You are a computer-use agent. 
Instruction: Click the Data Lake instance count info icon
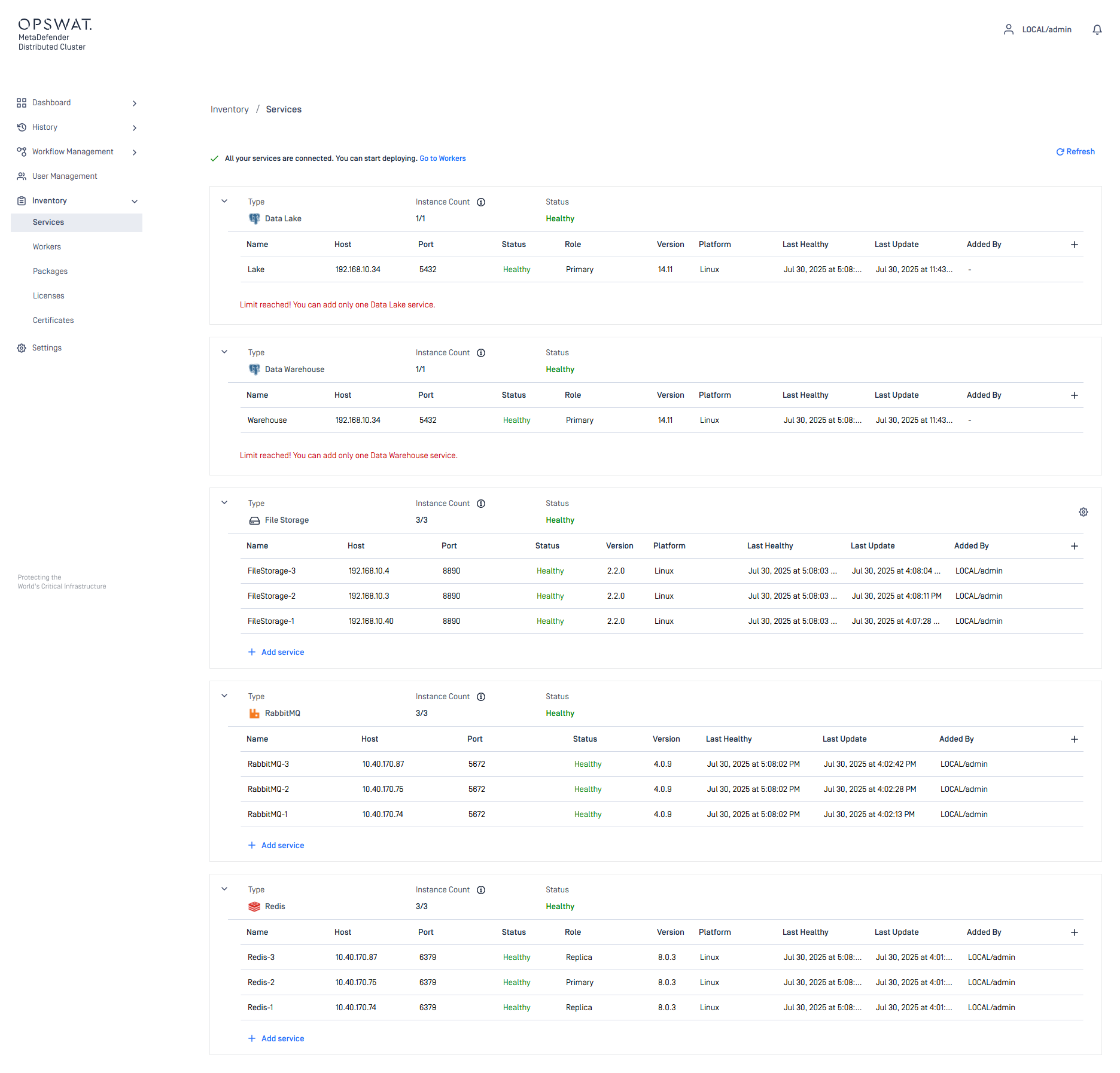coord(481,202)
